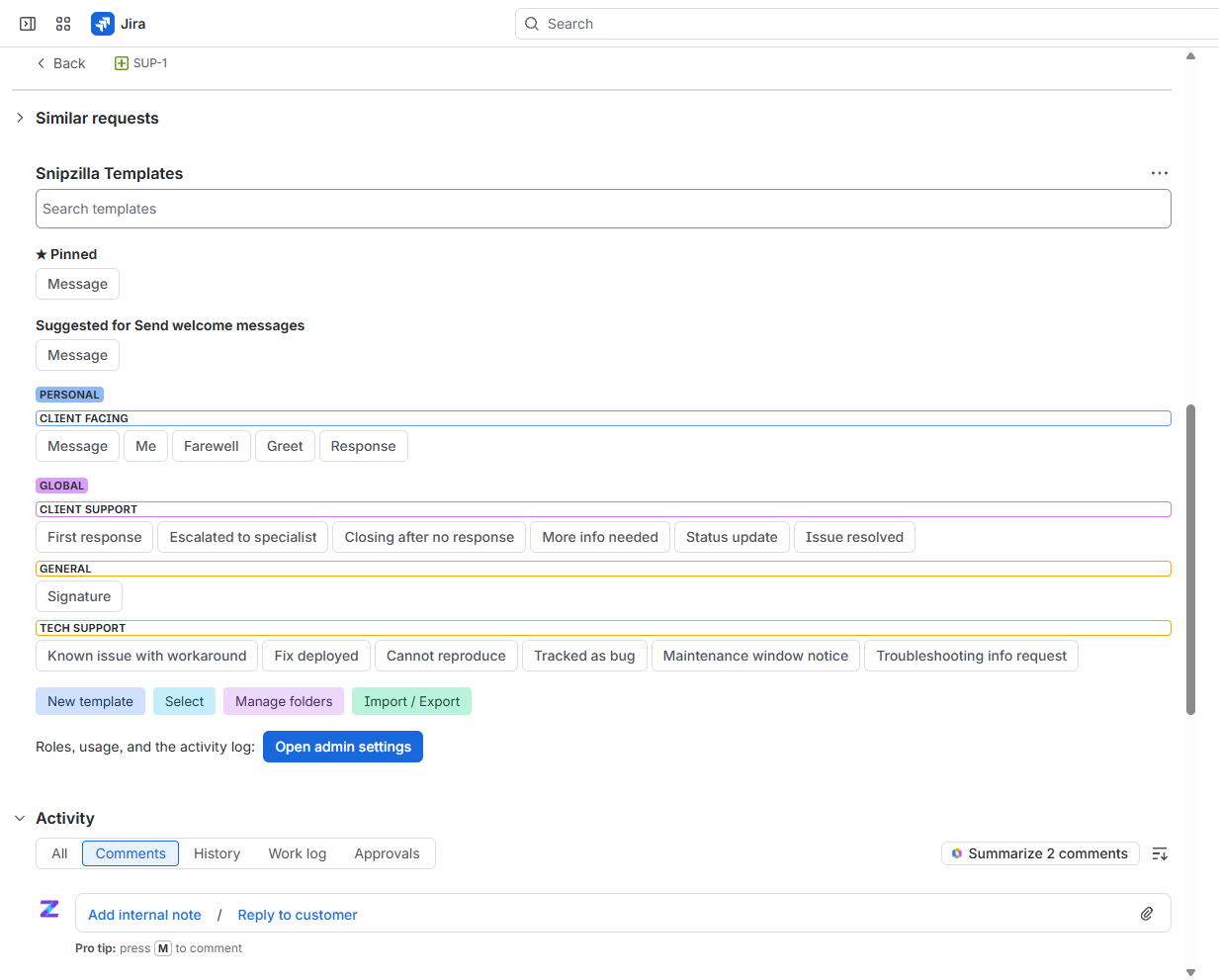Insert Known issue with workaround template
The image size is (1219, 980).
point(146,656)
